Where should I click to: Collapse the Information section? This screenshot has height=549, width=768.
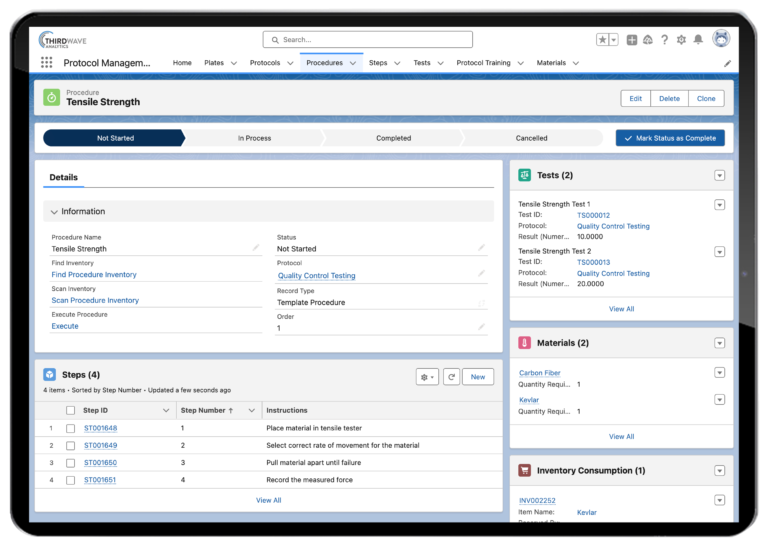click(x=54, y=212)
